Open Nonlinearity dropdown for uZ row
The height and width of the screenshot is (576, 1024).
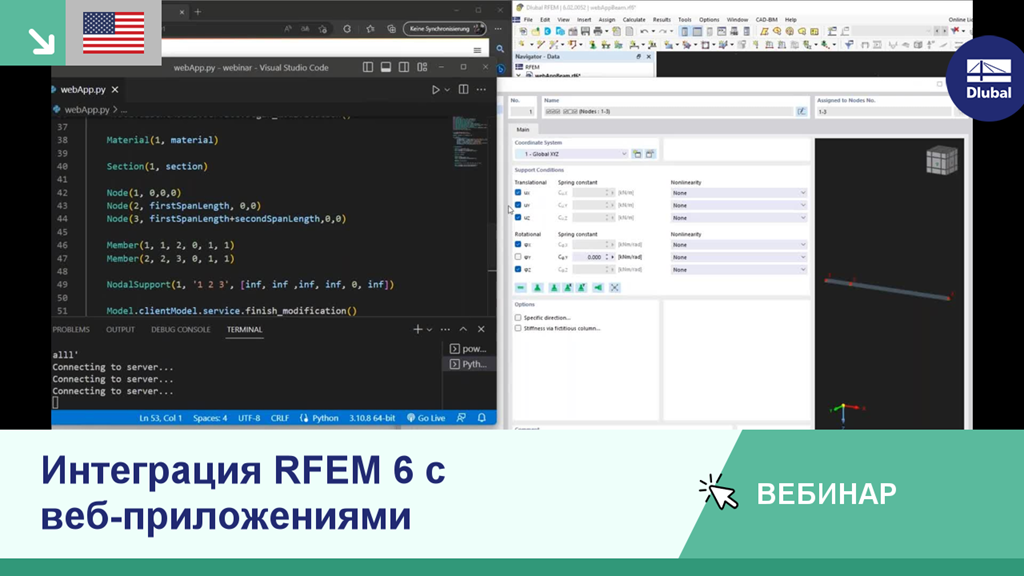coord(739,217)
